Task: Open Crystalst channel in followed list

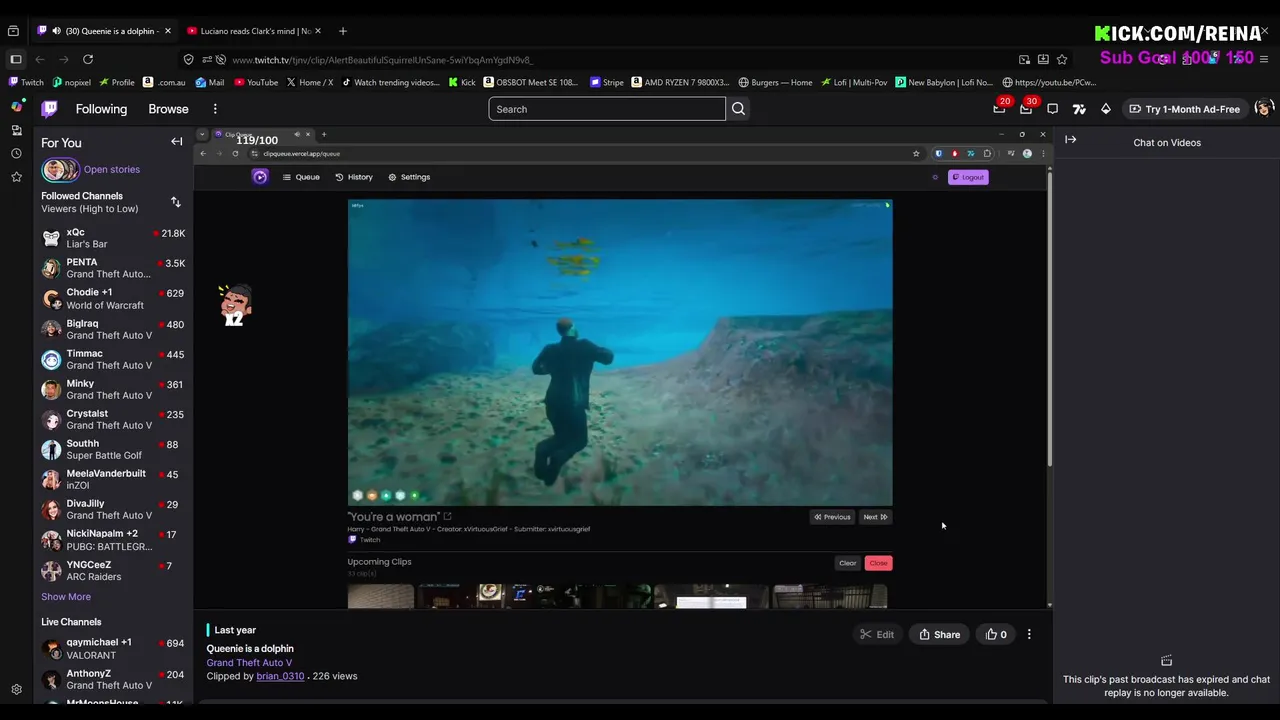Action: [x=113, y=419]
